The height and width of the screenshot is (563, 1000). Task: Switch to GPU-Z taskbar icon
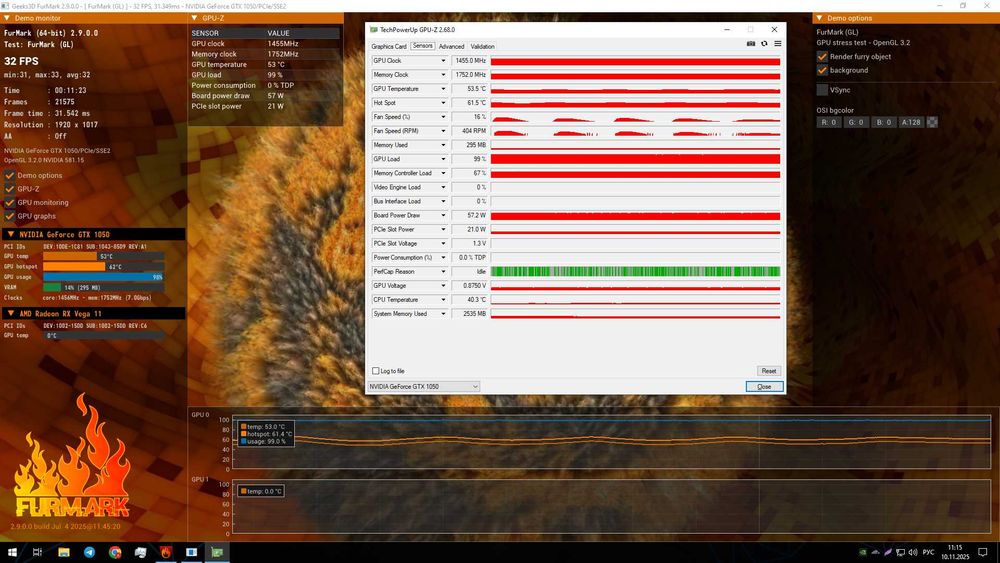click(217, 552)
